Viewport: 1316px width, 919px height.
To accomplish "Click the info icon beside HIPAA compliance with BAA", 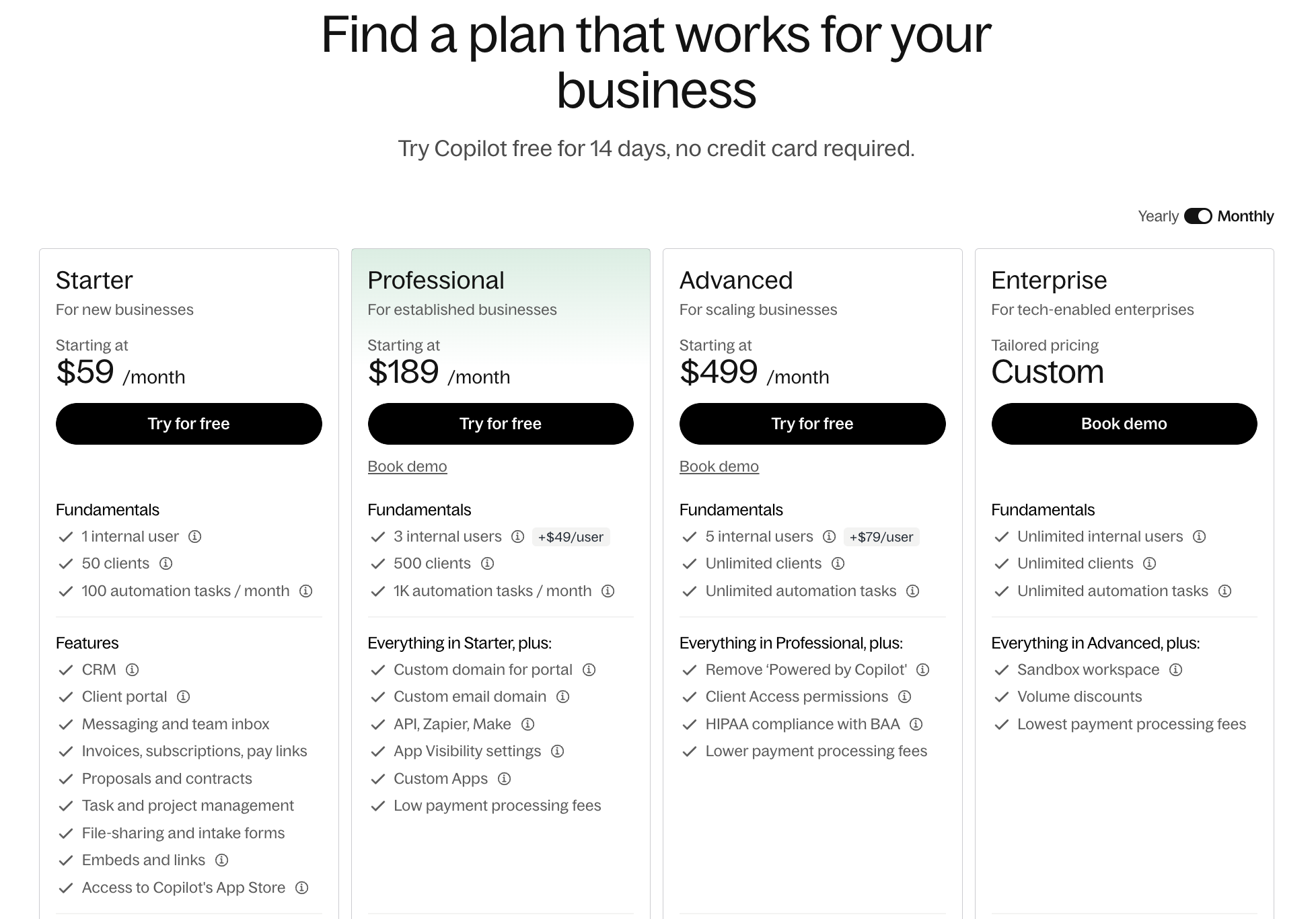I will (915, 724).
